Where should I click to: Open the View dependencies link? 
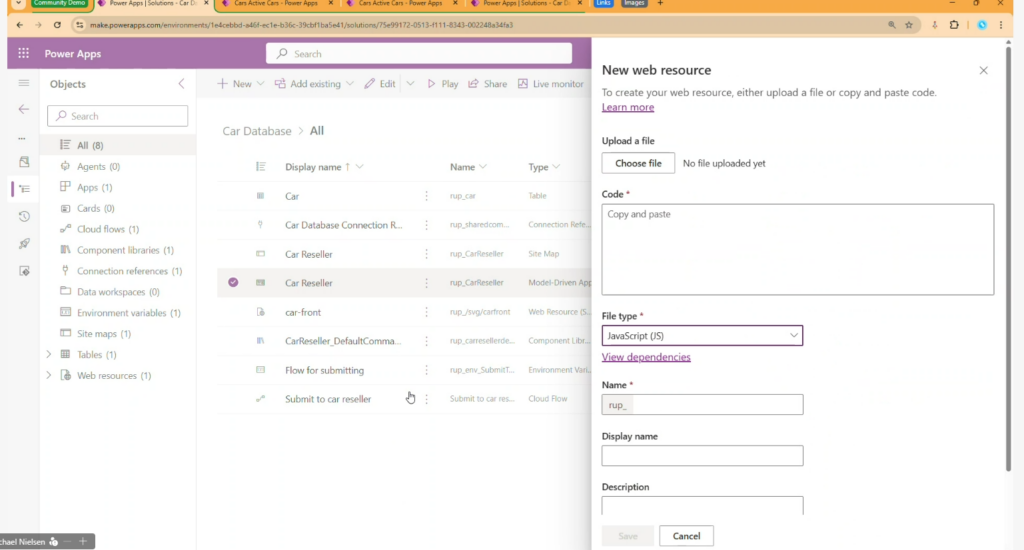[645, 357]
